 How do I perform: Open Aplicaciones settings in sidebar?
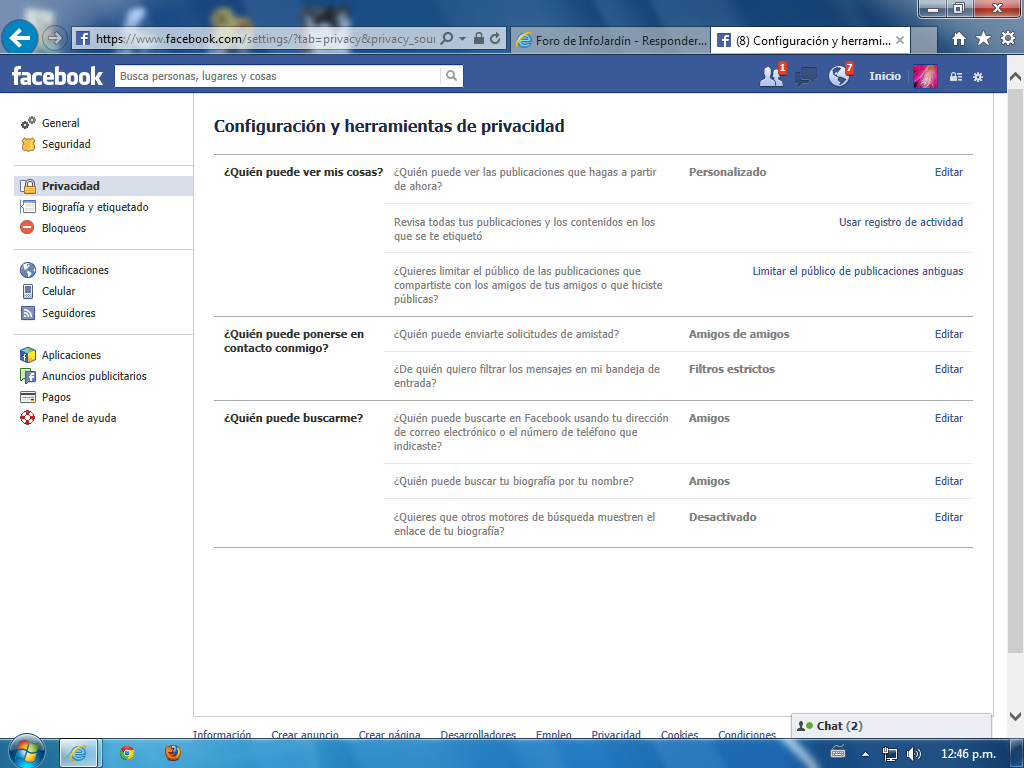click(71, 355)
